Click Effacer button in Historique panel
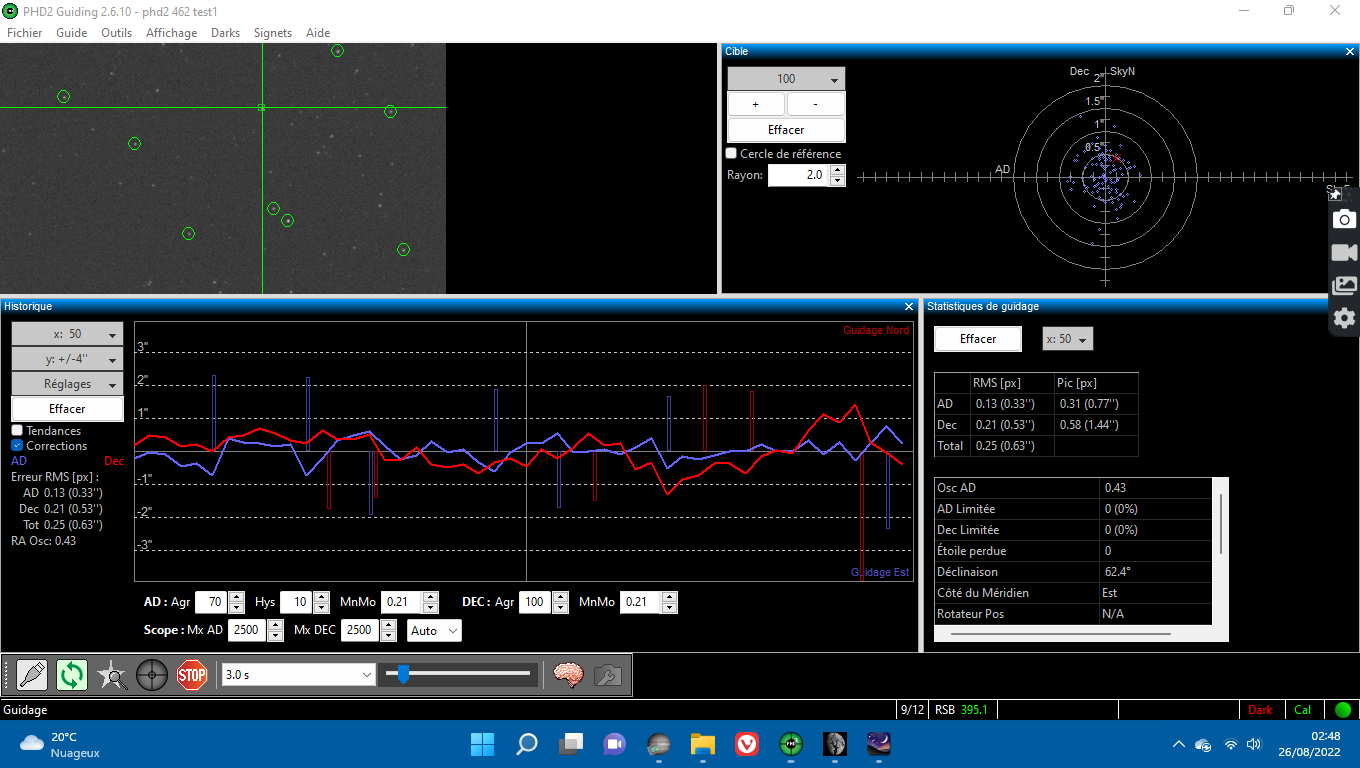This screenshot has width=1360, height=768. click(67, 409)
